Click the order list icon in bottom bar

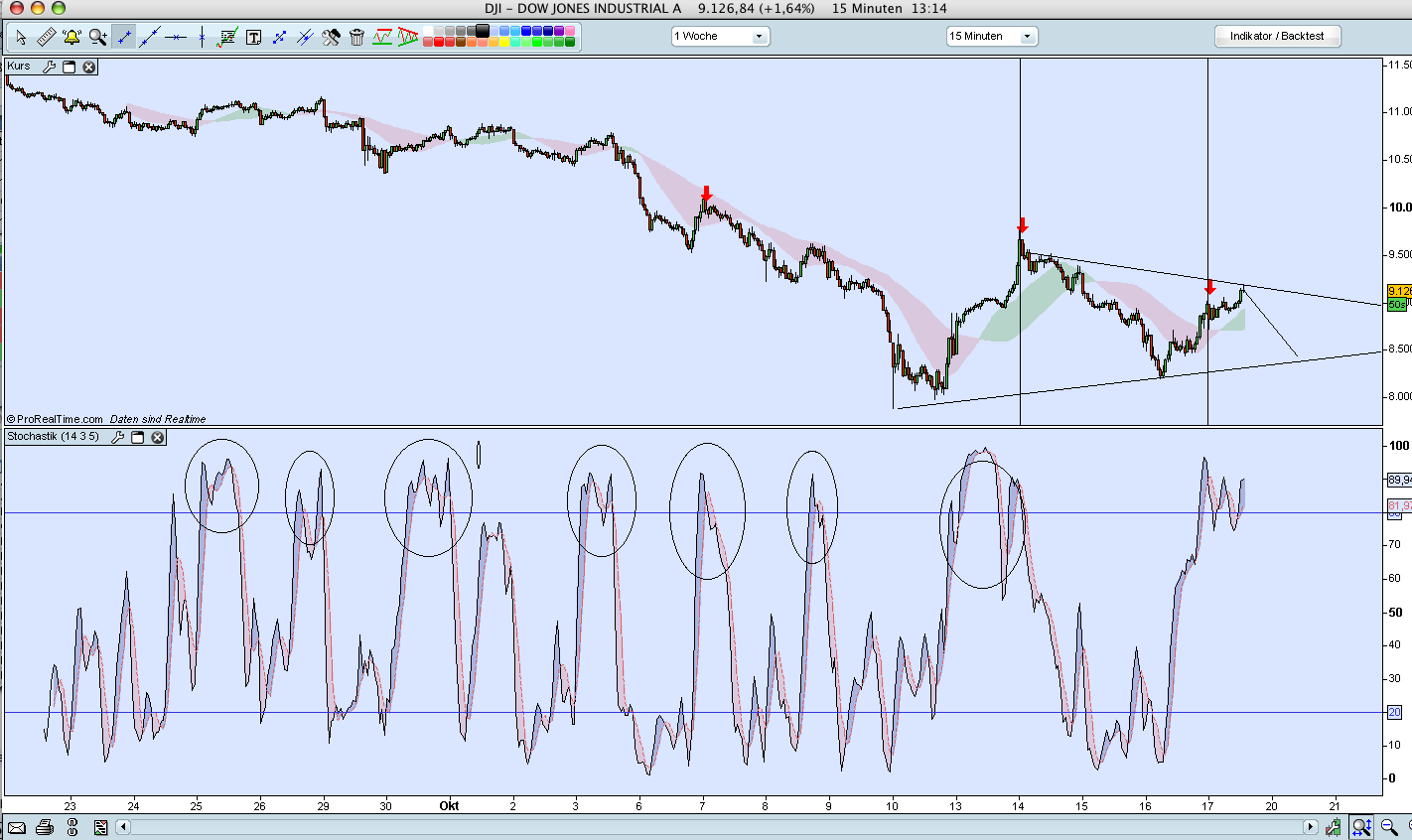(x=100, y=827)
